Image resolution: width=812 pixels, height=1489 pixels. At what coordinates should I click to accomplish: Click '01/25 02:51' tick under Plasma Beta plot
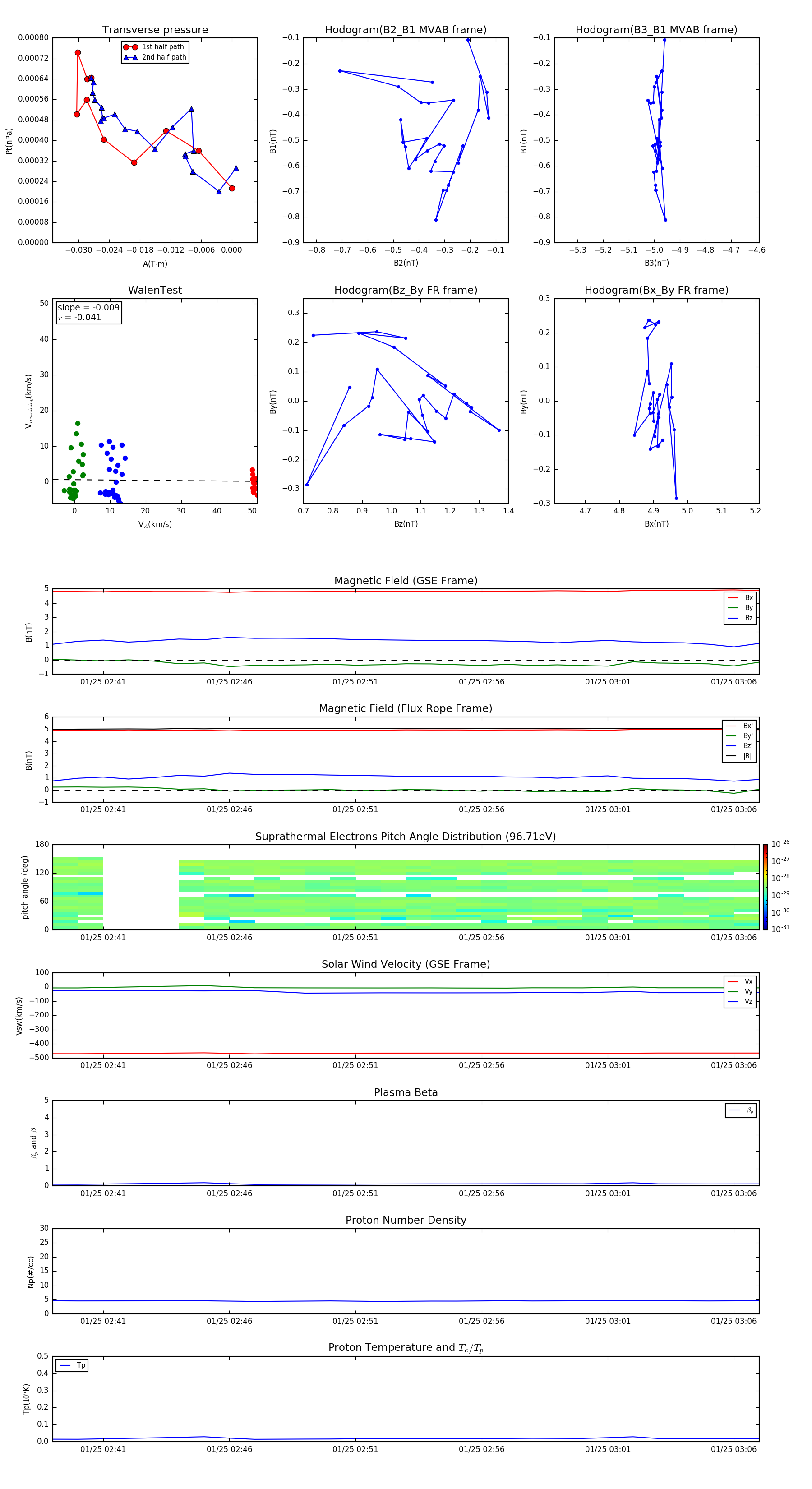coord(355,1193)
